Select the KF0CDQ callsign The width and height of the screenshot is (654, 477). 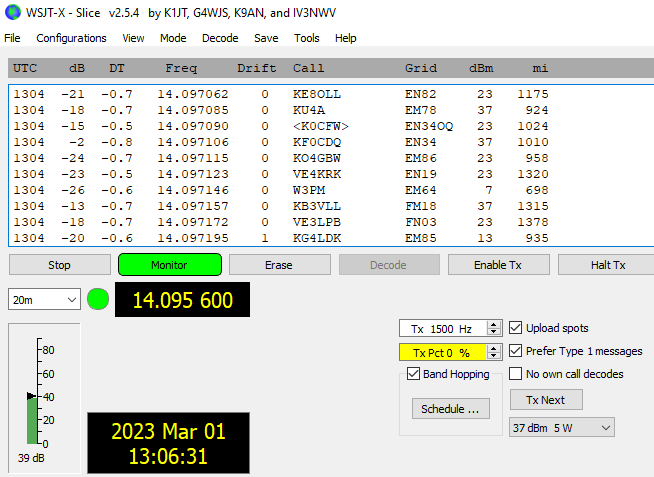pyautogui.click(x=317, y=142)
